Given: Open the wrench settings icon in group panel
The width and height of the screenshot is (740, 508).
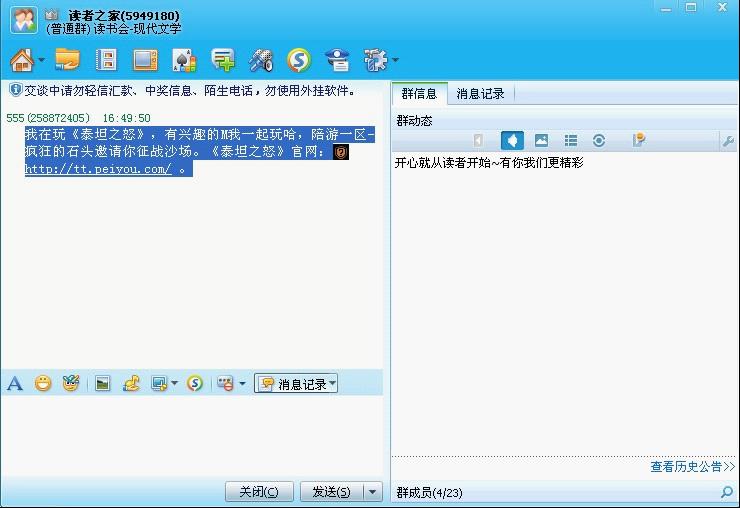Looking at the screenshot, I should [x=727, y=141].
